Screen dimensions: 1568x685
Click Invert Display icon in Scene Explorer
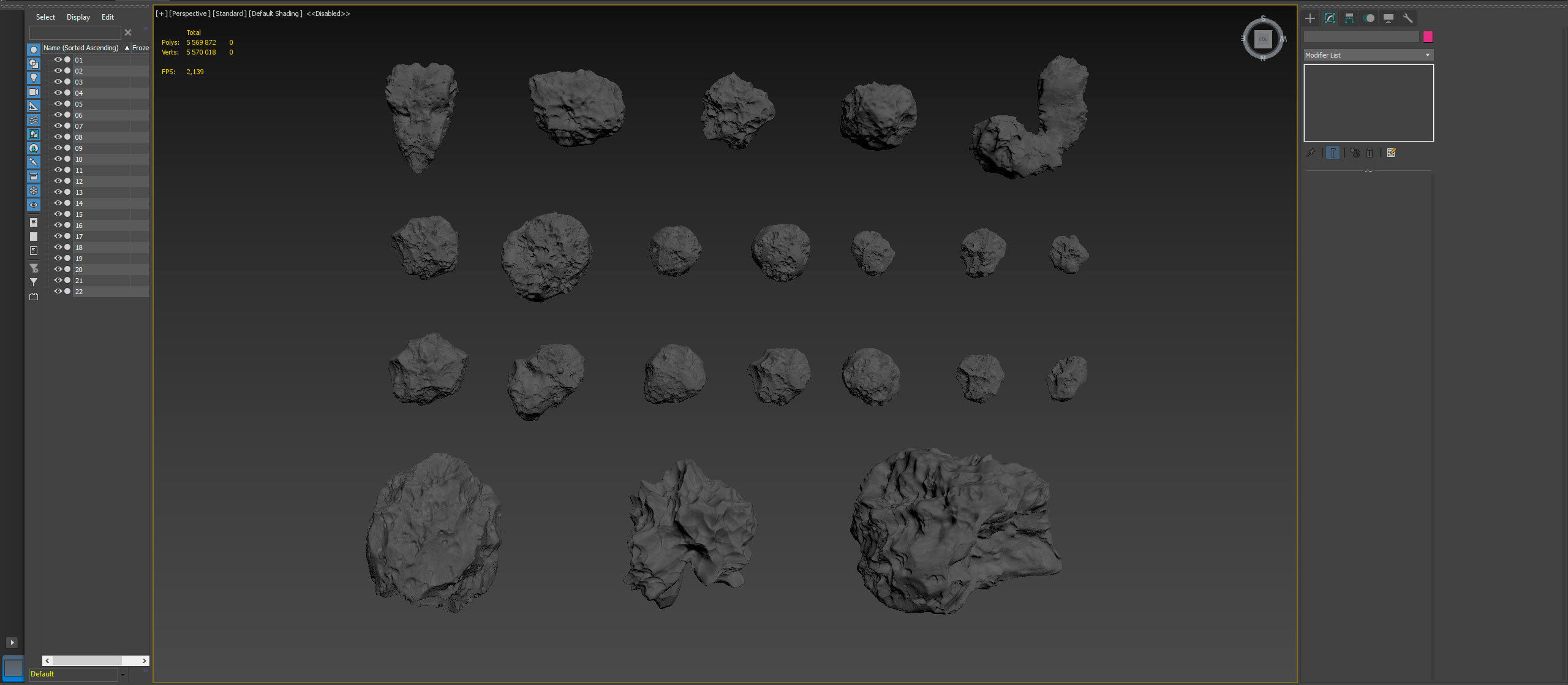34,251
